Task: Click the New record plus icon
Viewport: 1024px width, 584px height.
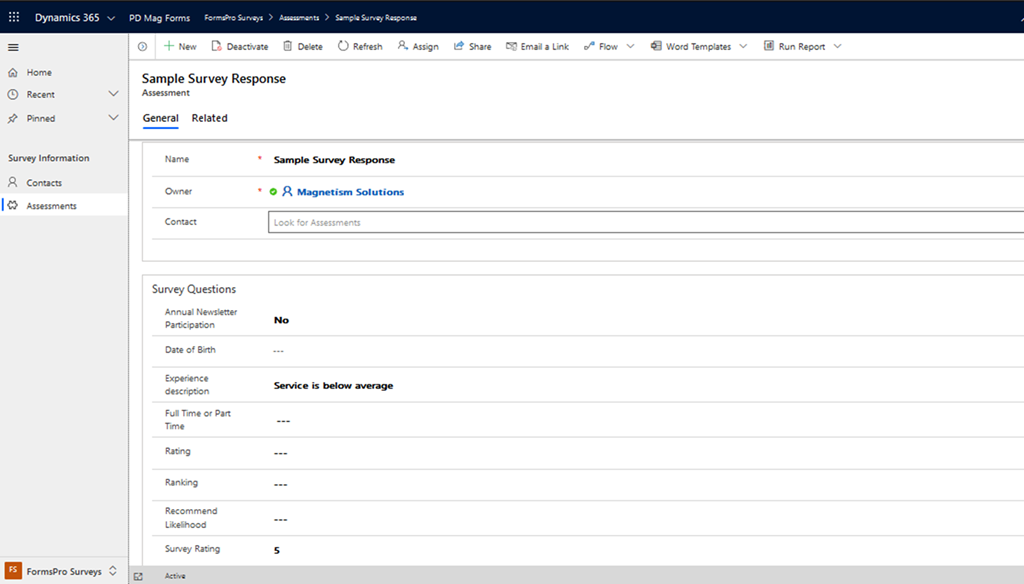Action: coord(169,46)
